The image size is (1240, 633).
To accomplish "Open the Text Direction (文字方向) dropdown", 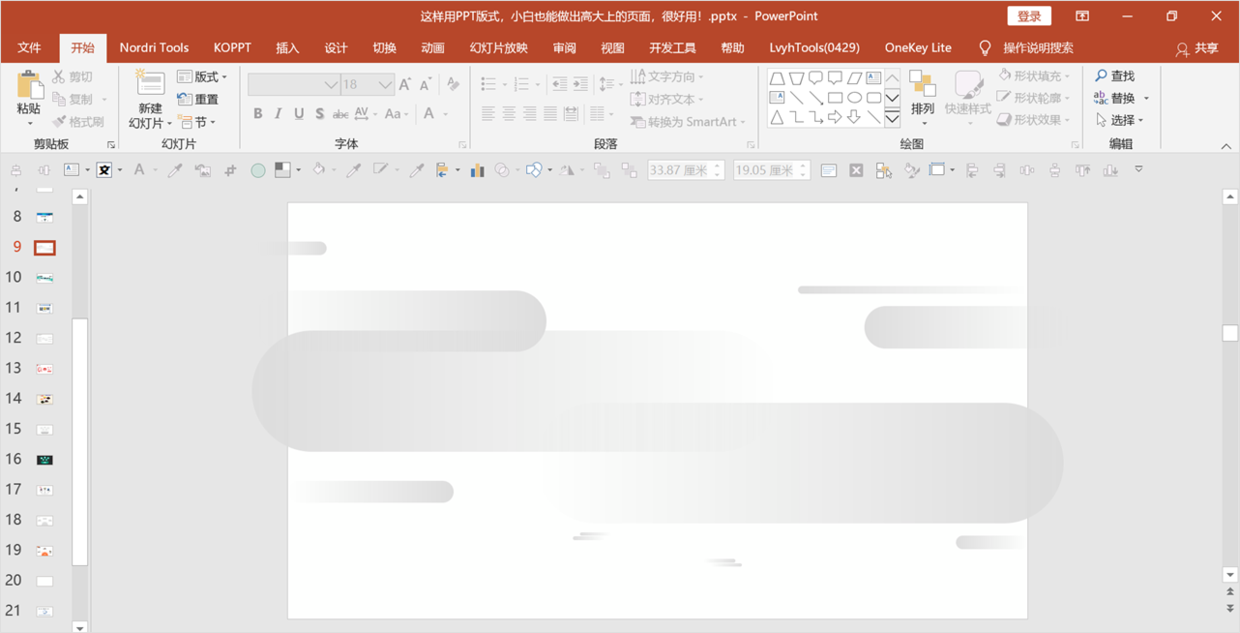I will coord(667,77).
